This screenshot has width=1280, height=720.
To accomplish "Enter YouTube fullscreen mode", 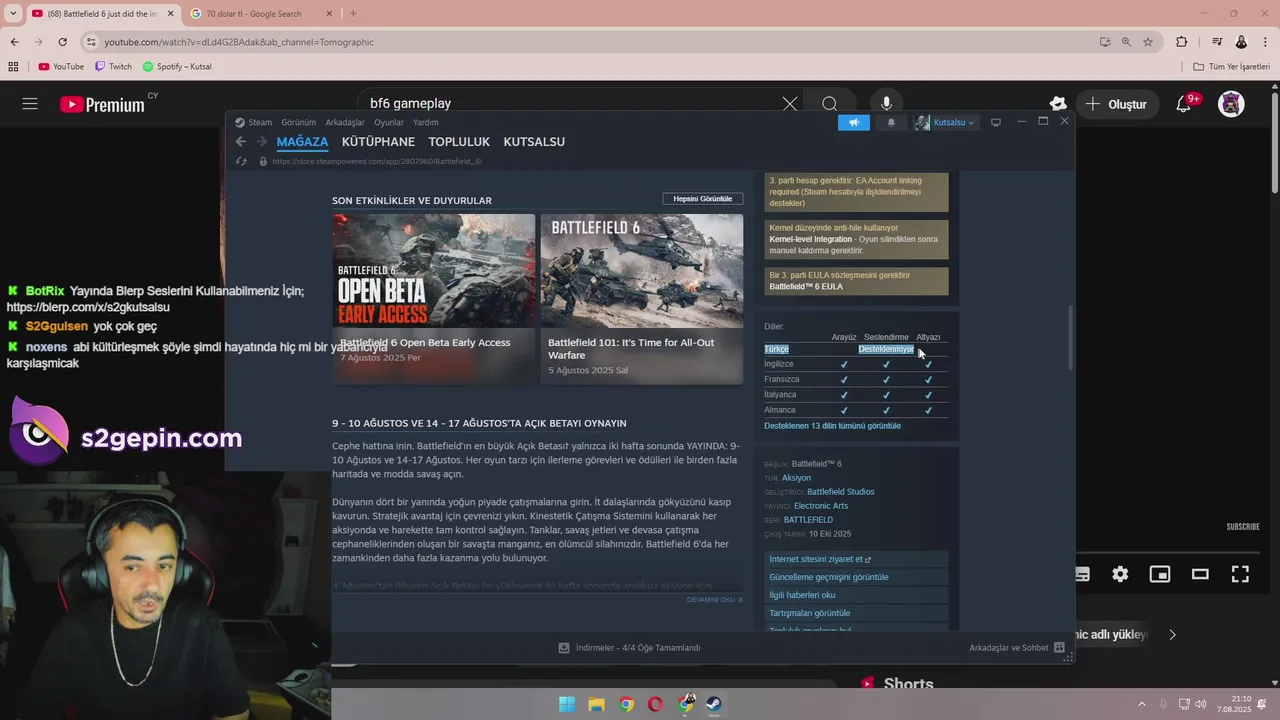I will [1240, 574].
